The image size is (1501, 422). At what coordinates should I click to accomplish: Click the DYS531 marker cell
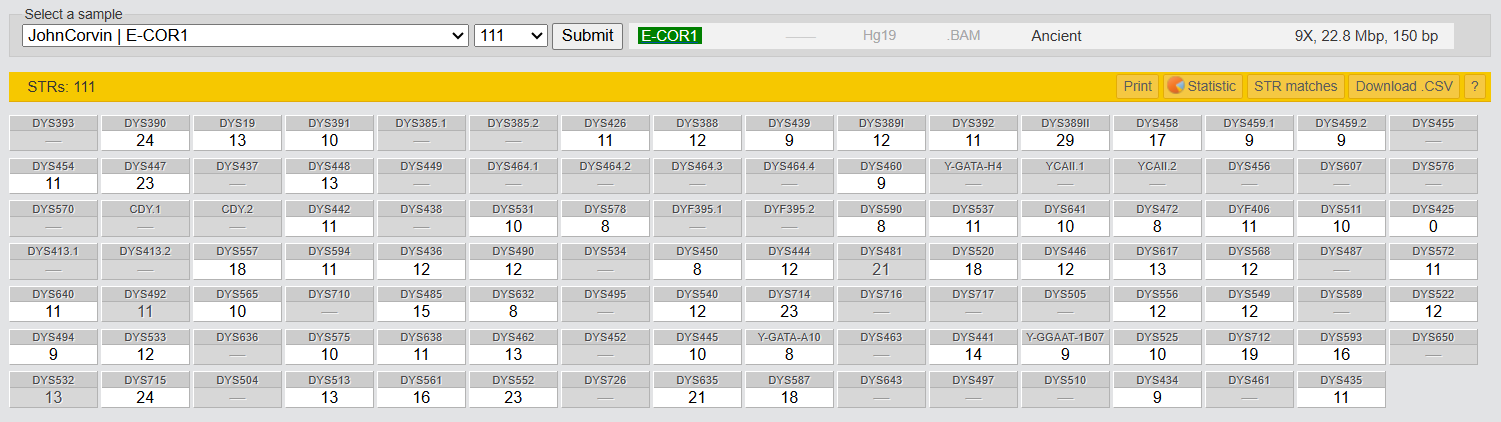[513, 219]
